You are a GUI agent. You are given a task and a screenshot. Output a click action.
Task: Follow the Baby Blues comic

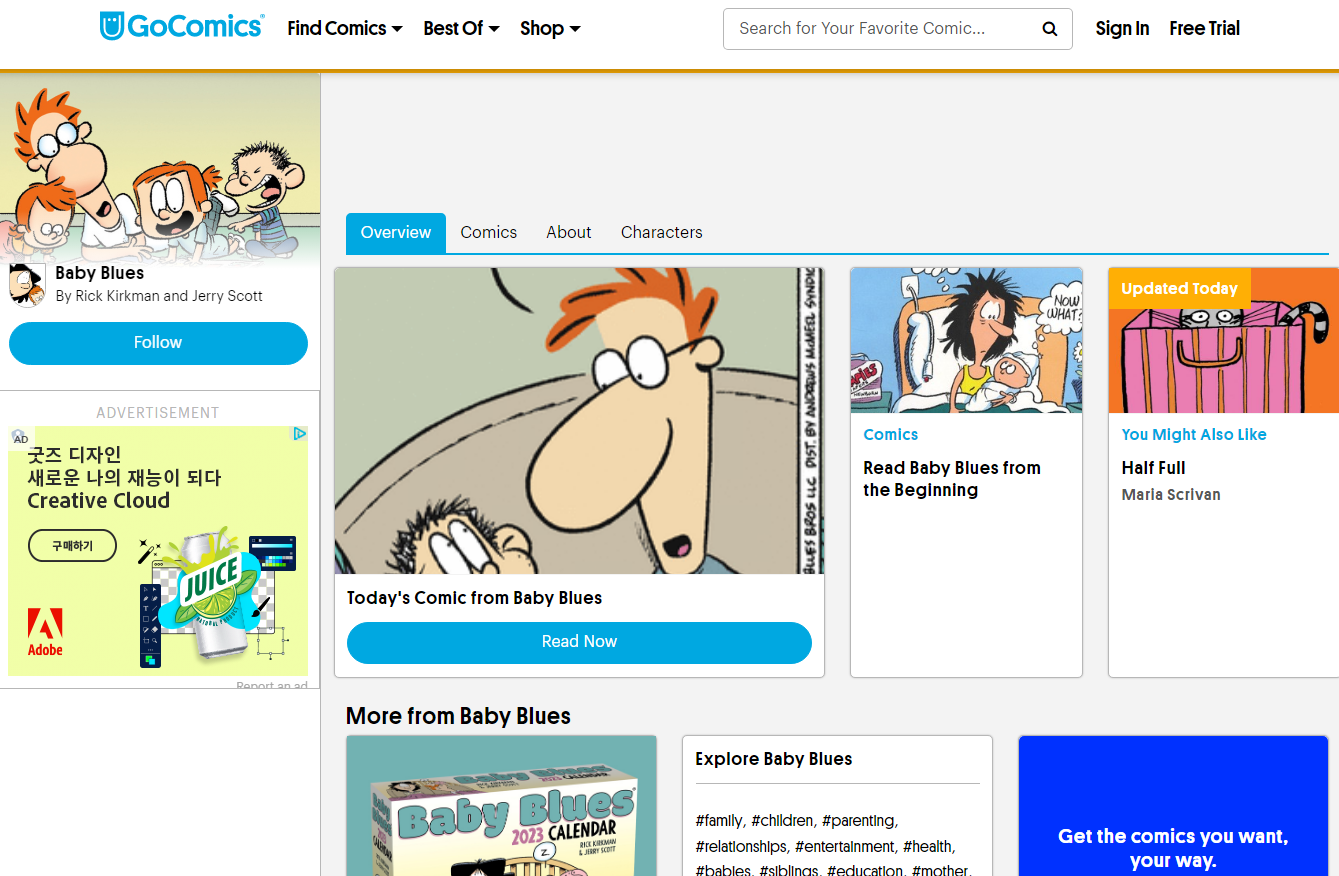pos(158,343)
